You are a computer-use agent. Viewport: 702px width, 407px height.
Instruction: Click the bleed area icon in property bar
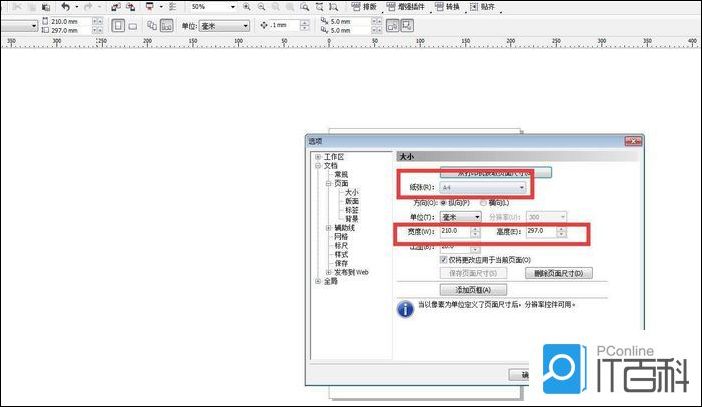pyautogui.click(x=407, y=26)
